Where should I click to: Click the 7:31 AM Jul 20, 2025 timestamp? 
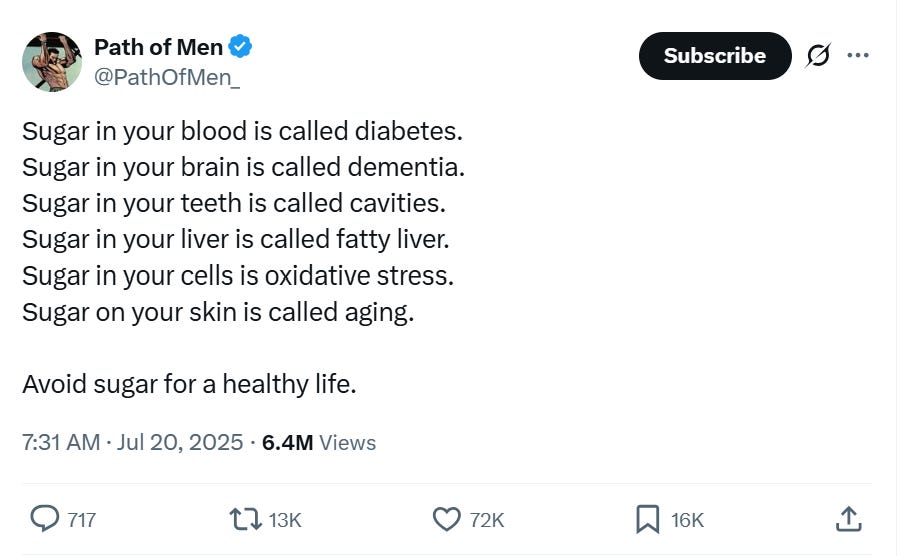pyautogui.click(x=132, y=442)
